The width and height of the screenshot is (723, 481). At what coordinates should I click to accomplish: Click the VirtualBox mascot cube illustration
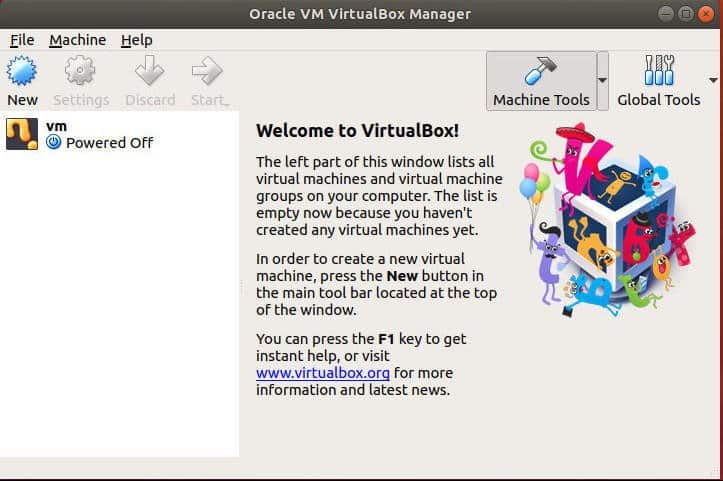click(607, 220)
